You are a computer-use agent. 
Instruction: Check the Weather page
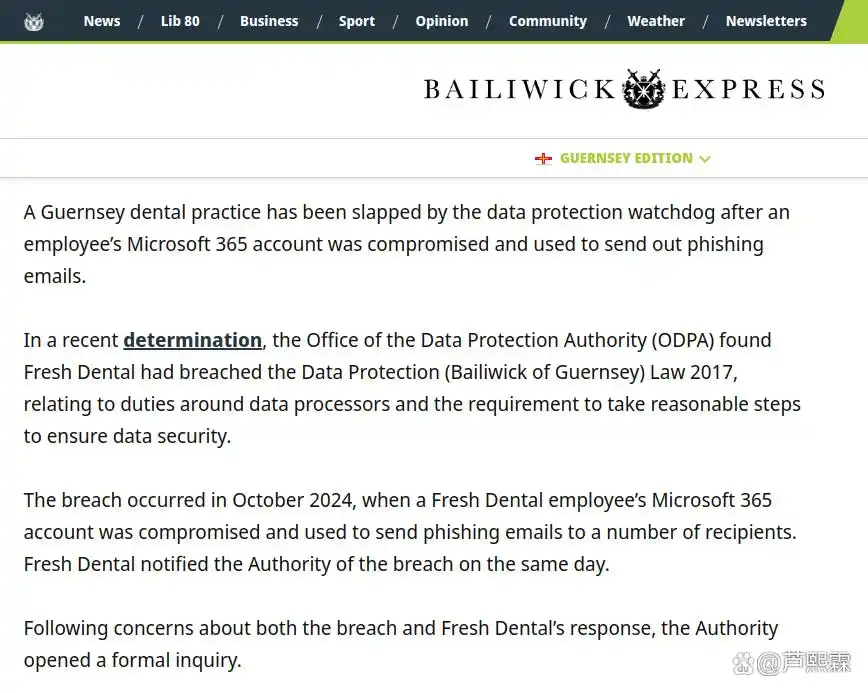656,21
